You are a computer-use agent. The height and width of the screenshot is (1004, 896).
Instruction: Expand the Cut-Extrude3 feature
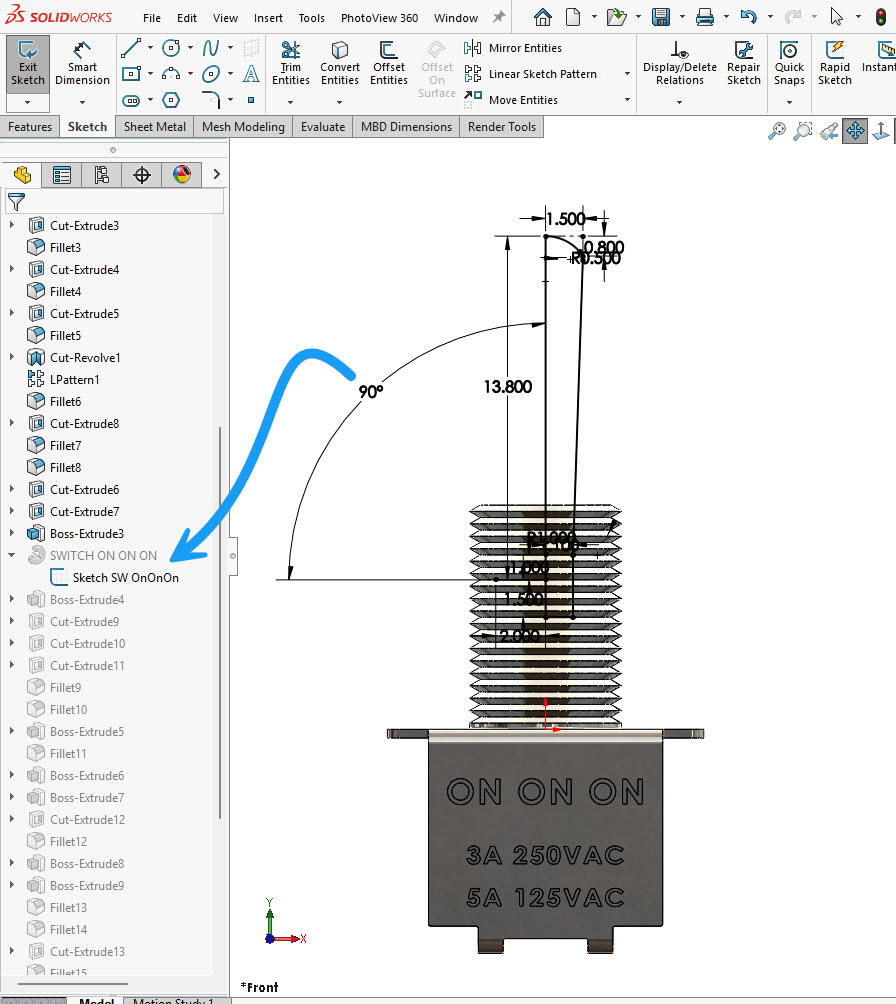tap(12, 225)
